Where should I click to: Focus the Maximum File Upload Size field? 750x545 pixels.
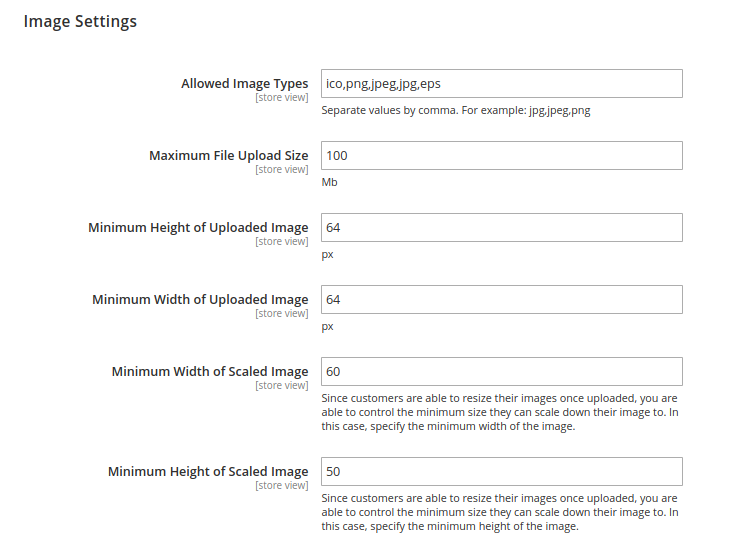pyautogui.click(x=501, y=156)
